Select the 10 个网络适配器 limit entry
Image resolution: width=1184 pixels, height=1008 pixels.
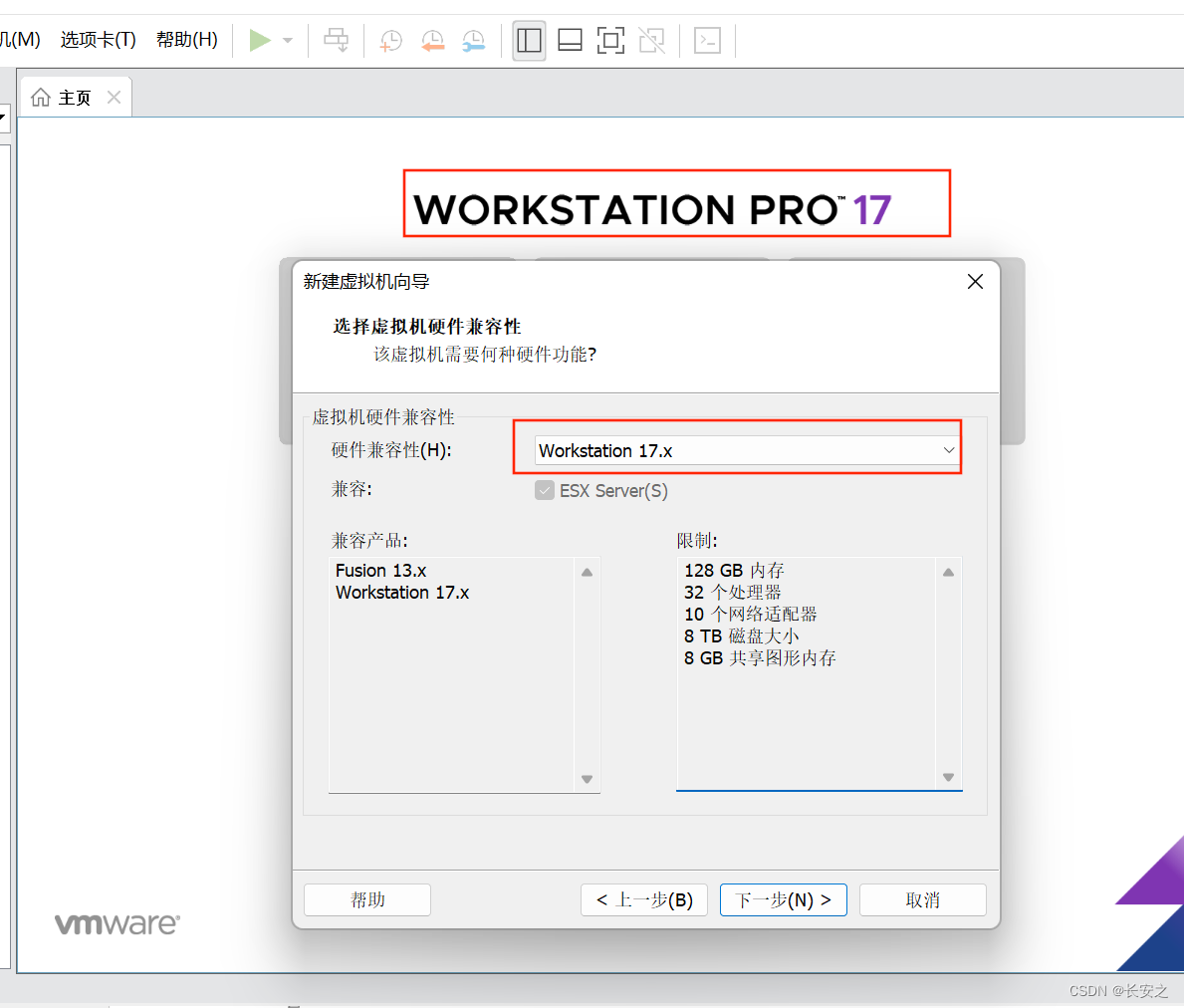click(x=751, y=615)
